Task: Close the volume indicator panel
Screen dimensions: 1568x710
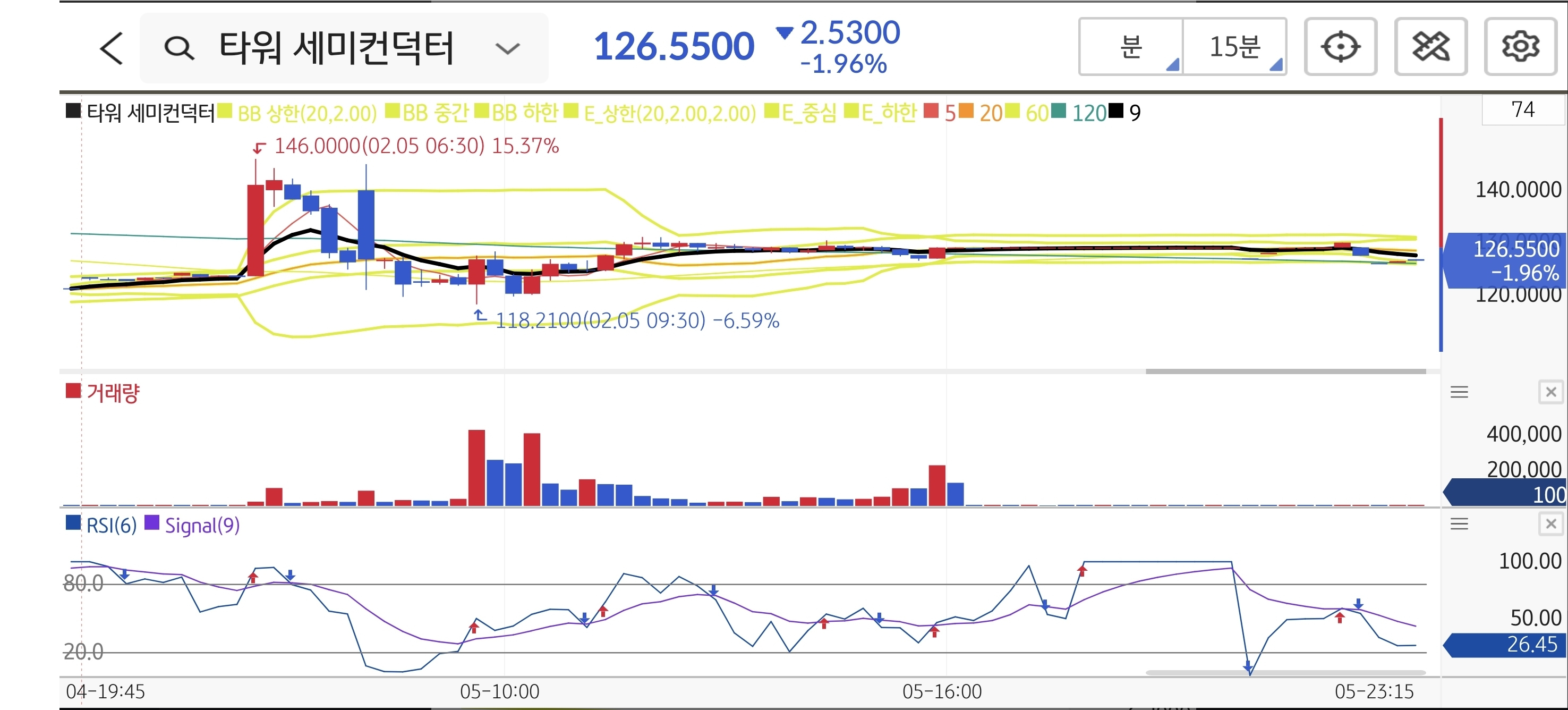Action: click(1550, 392)
